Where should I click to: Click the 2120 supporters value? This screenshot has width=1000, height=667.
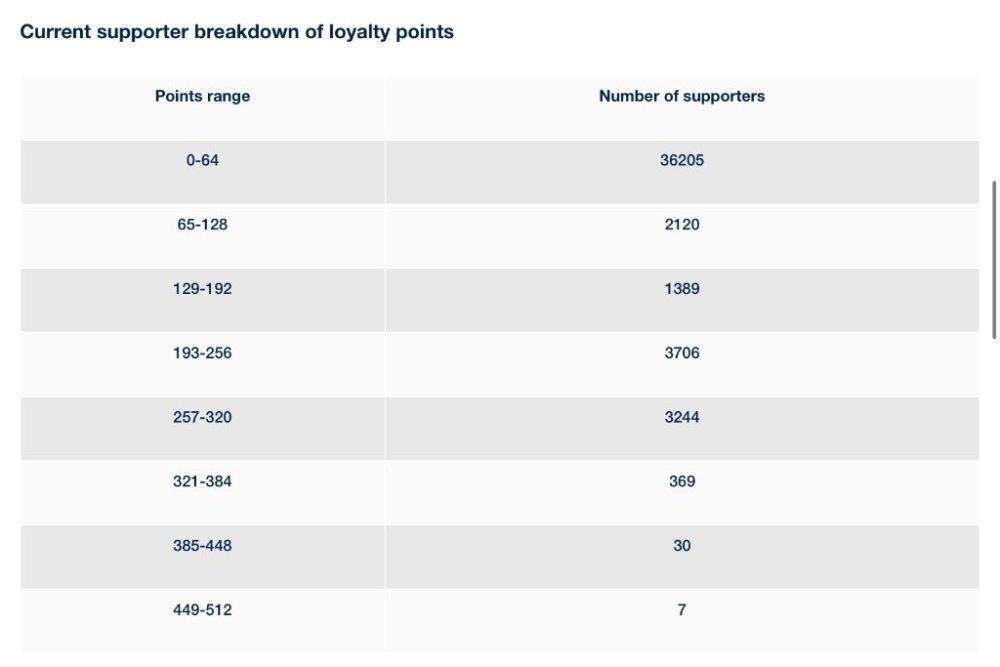pyautogui.click(x=682, y=224)
